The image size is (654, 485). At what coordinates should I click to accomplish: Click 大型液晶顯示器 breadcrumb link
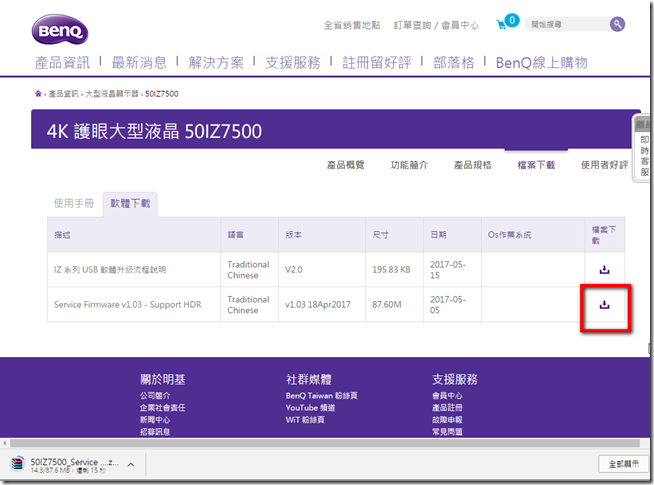(x=112, y=94)
